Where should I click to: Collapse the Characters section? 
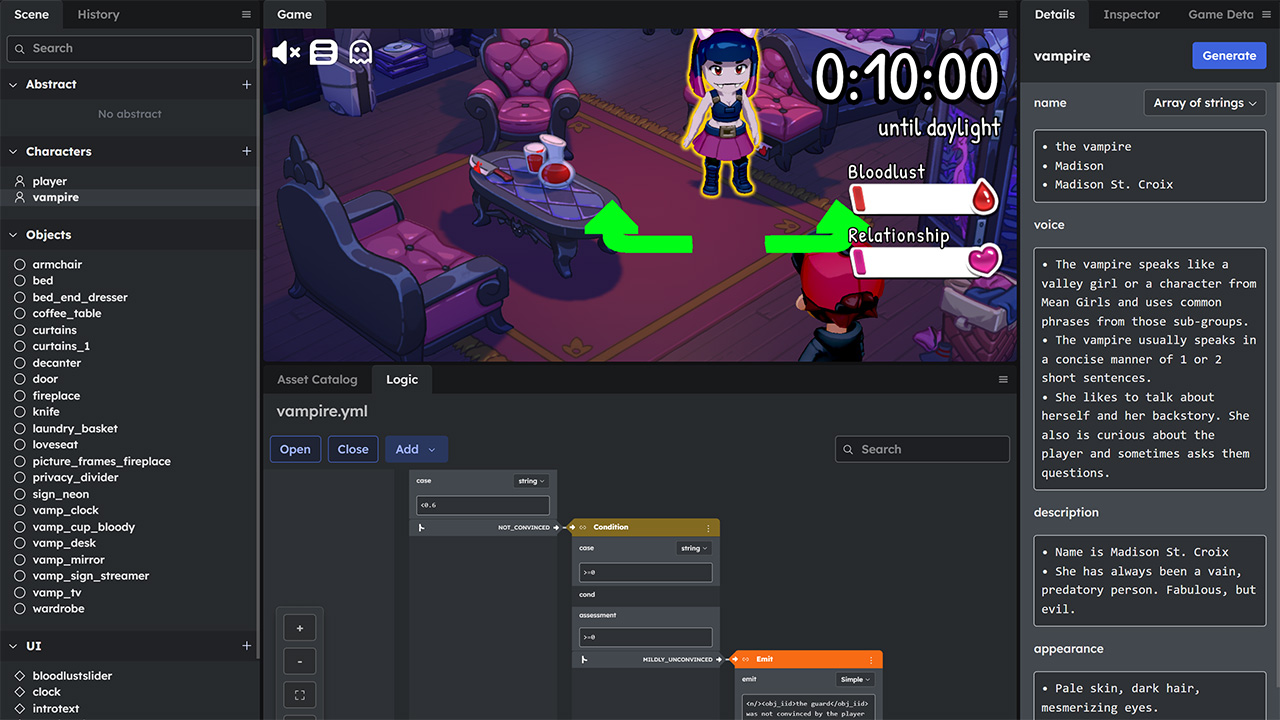click(x=13, y=151)
